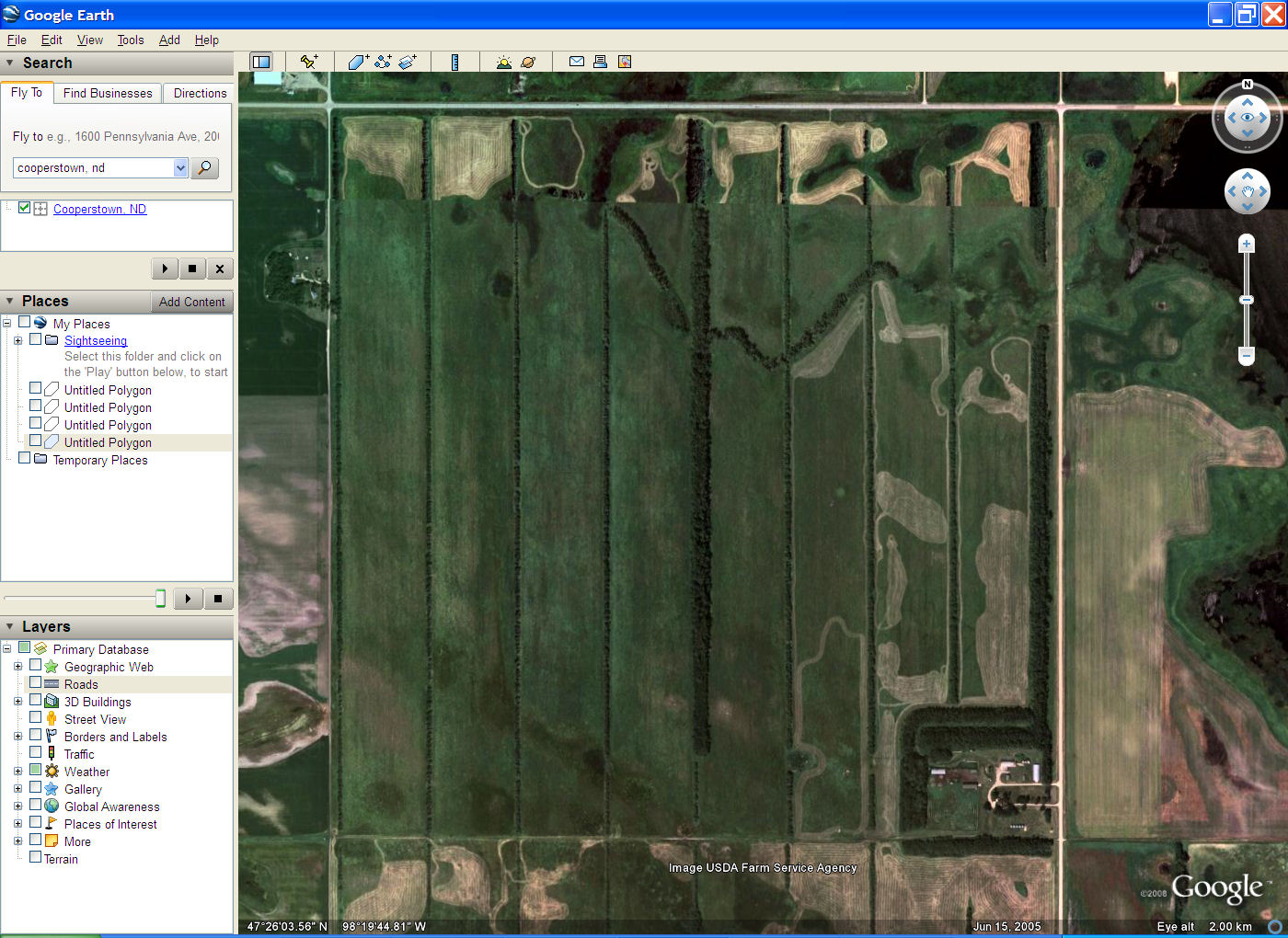
Task: Enable the Roads layer checkbox
Action: pos(35,682)
